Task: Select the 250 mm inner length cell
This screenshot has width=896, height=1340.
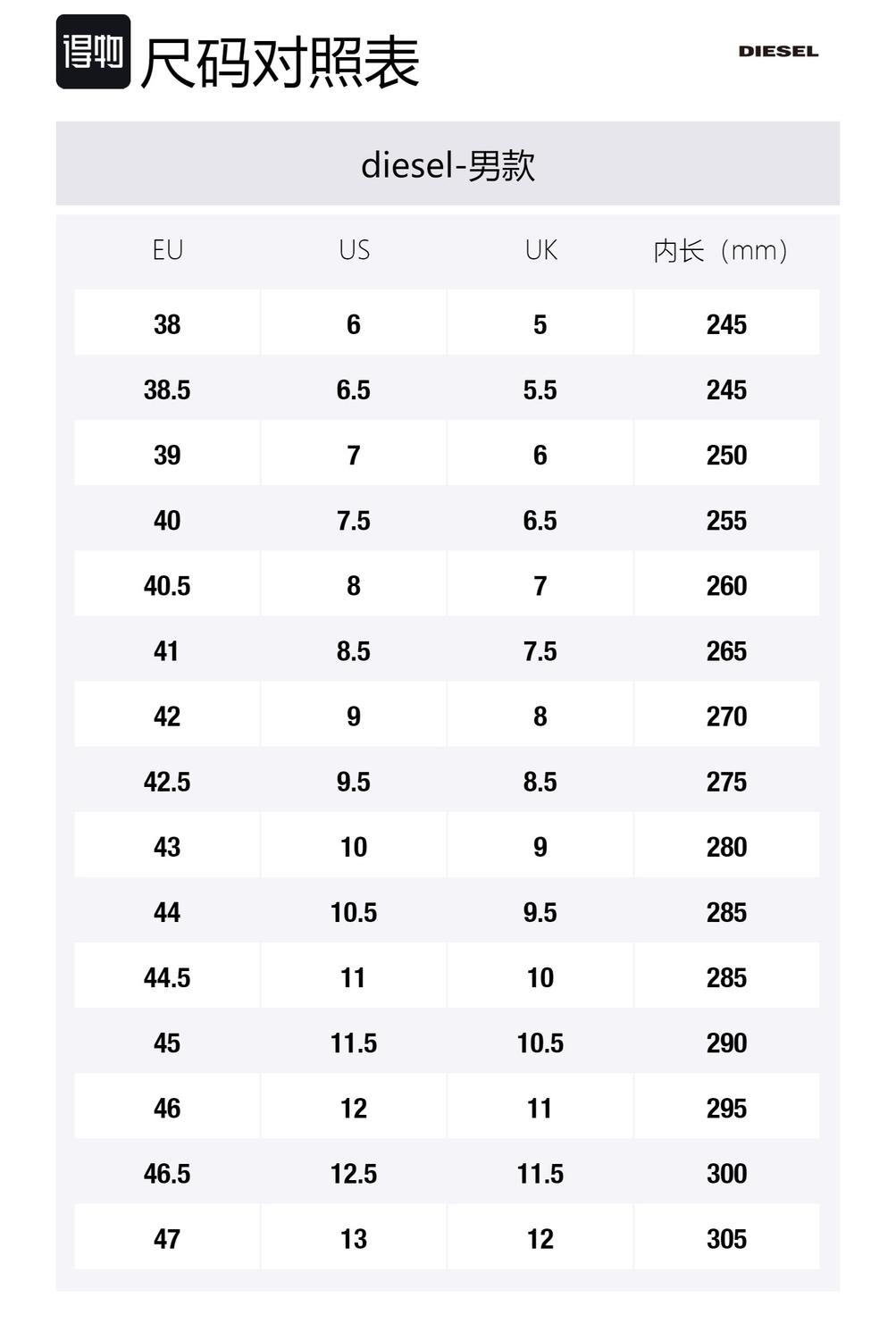Action: pos(726,455)
